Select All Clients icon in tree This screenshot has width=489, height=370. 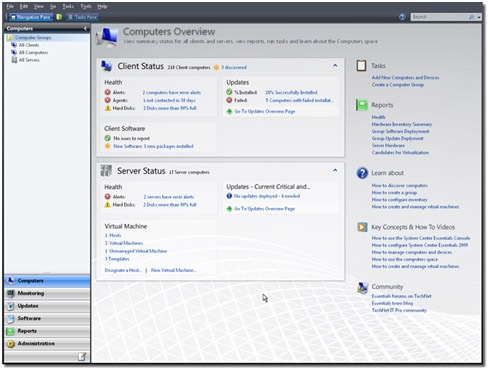coord(14,45)
